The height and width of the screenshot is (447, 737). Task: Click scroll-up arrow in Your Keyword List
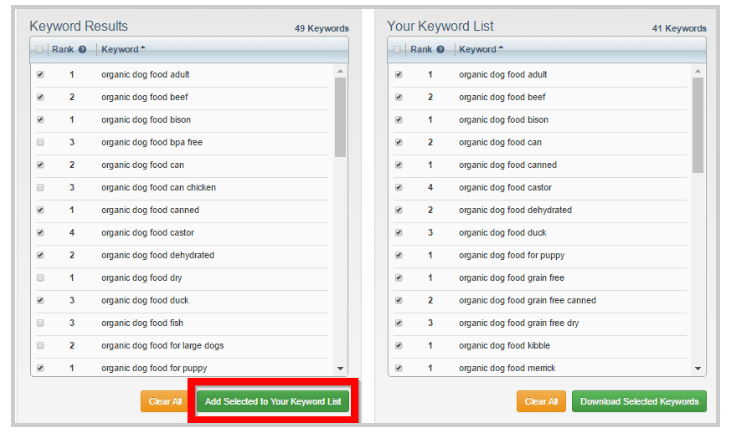[698, 71]
